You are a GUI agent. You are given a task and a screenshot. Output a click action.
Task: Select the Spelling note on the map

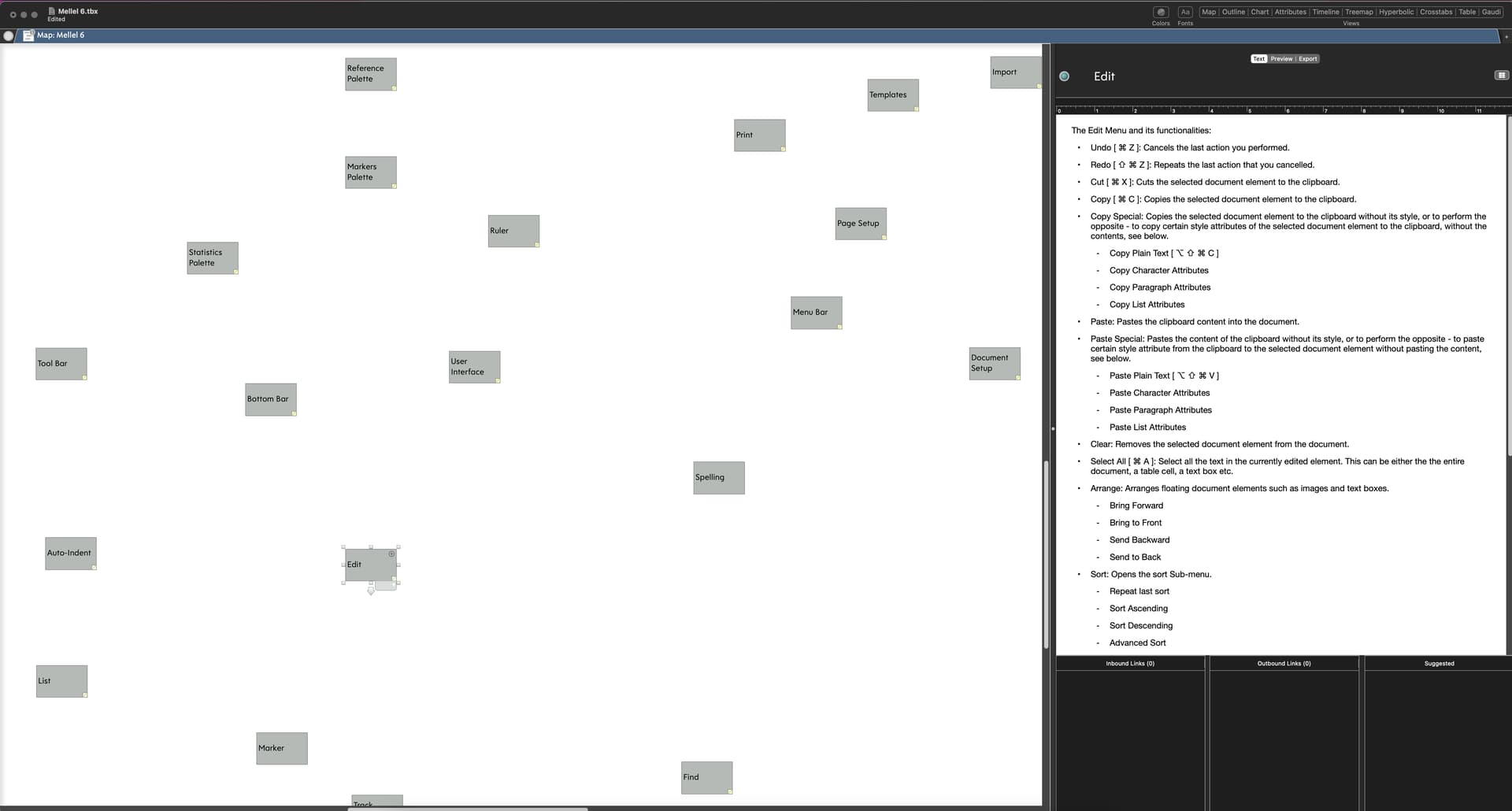pyautogui.click(x=718, y=478)
